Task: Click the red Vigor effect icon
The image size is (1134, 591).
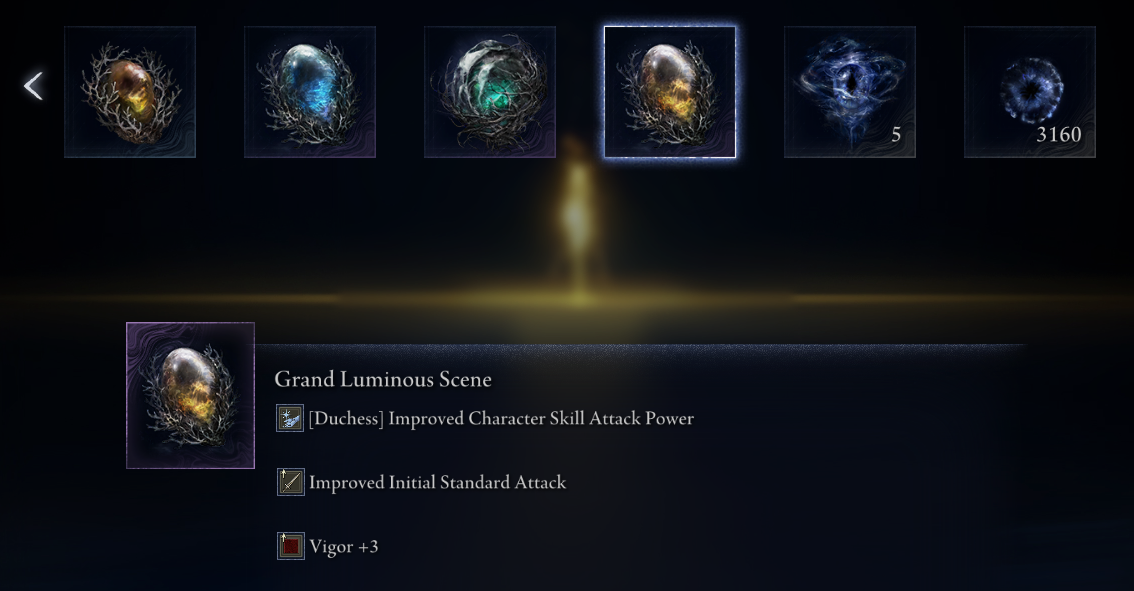Action: click(290, 546)
